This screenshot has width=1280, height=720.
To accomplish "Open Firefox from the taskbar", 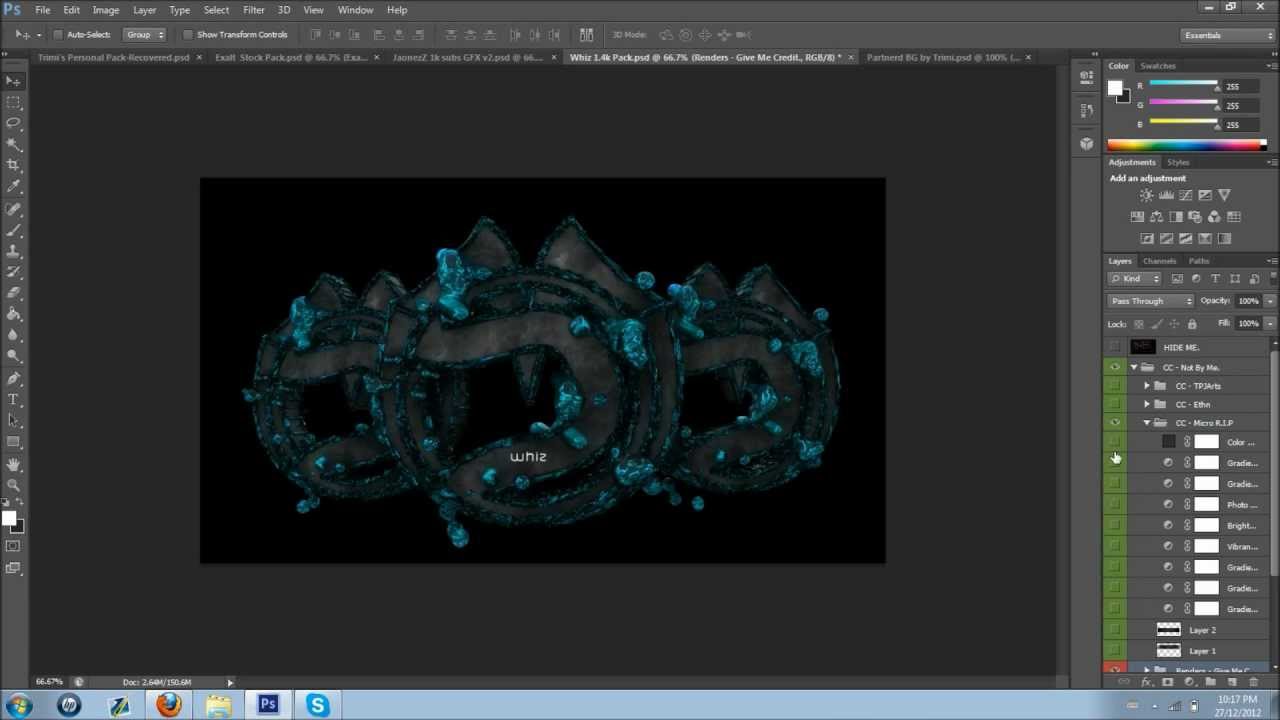I will [x=168, y=706].
